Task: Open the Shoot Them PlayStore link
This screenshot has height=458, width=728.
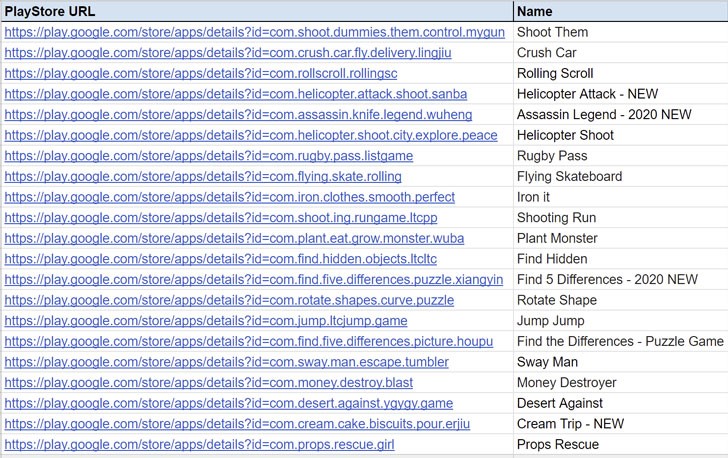Action: point(254,32)
